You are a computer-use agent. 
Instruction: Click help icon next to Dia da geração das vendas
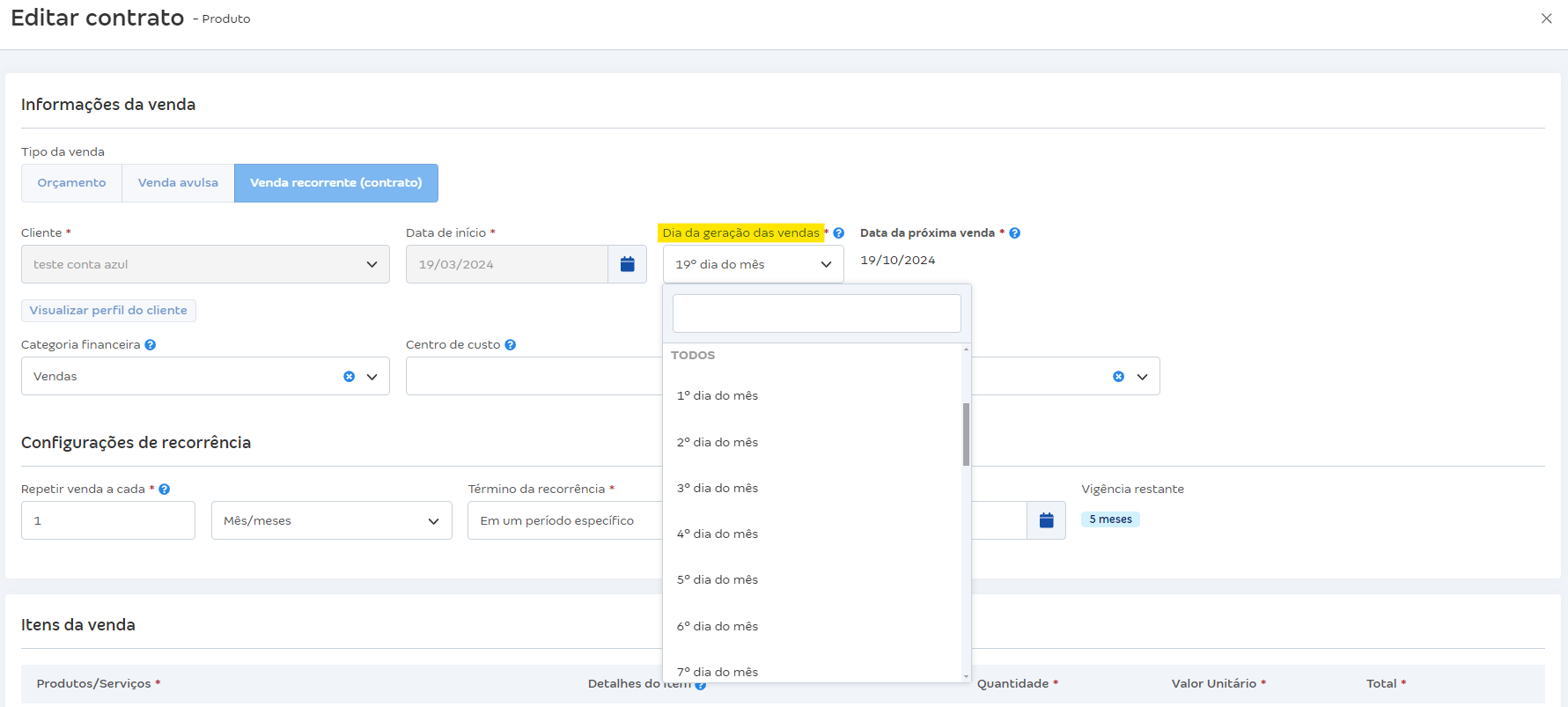click(x=839, y=233)
